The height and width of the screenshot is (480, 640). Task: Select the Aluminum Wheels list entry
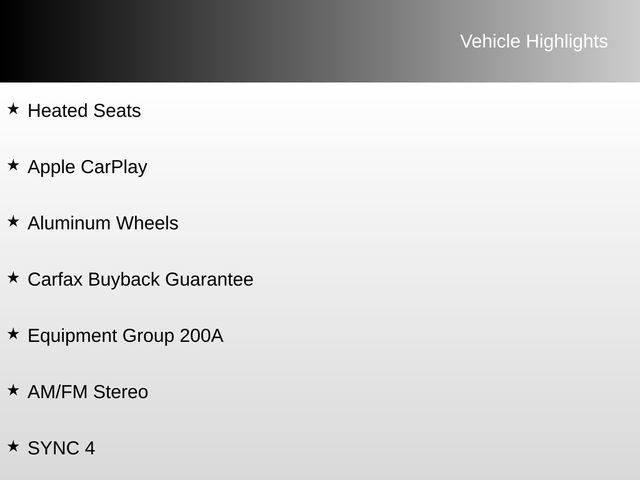pos(103,223)
